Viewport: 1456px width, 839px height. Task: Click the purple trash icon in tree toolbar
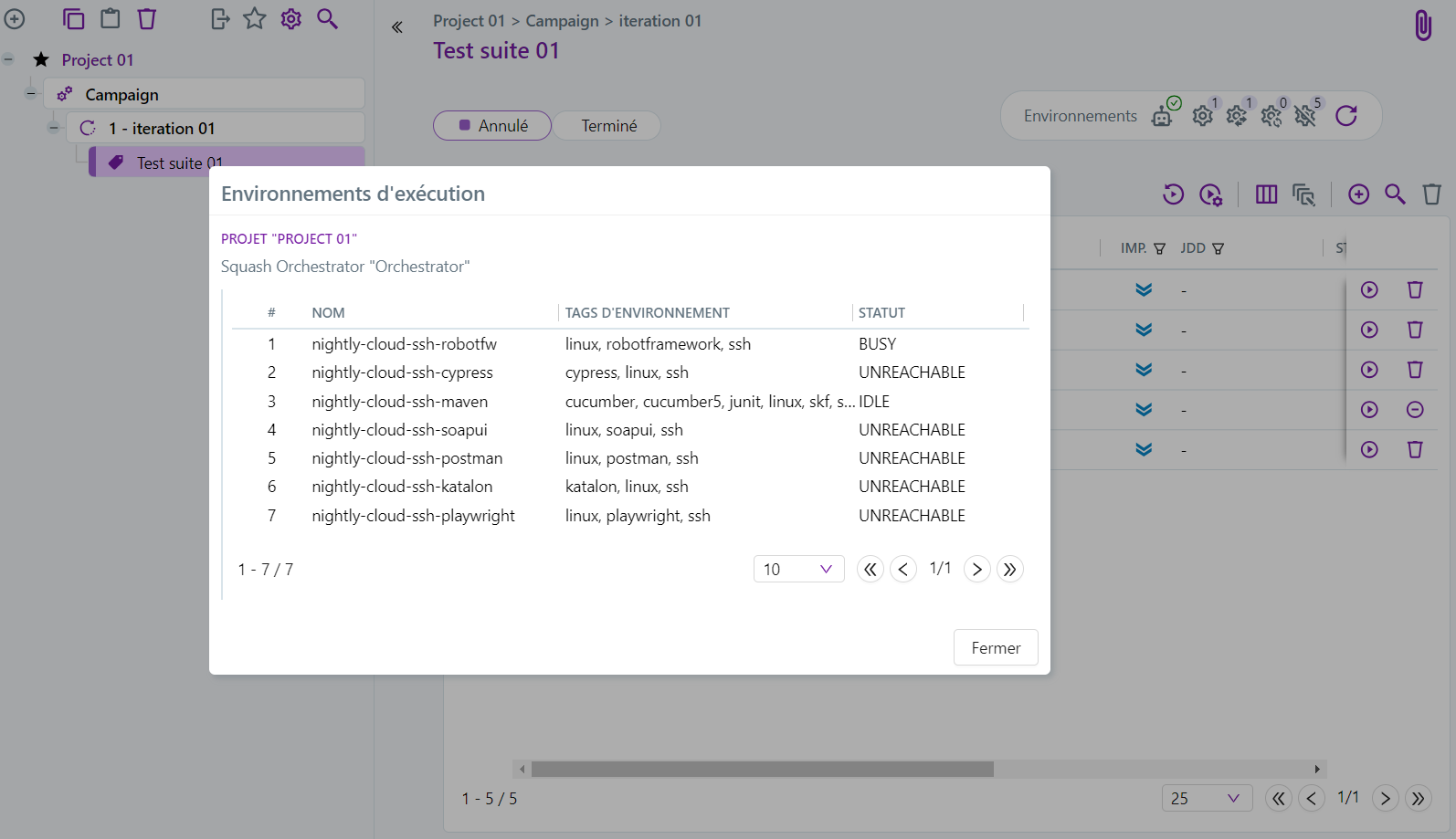[x=147, y=18]
